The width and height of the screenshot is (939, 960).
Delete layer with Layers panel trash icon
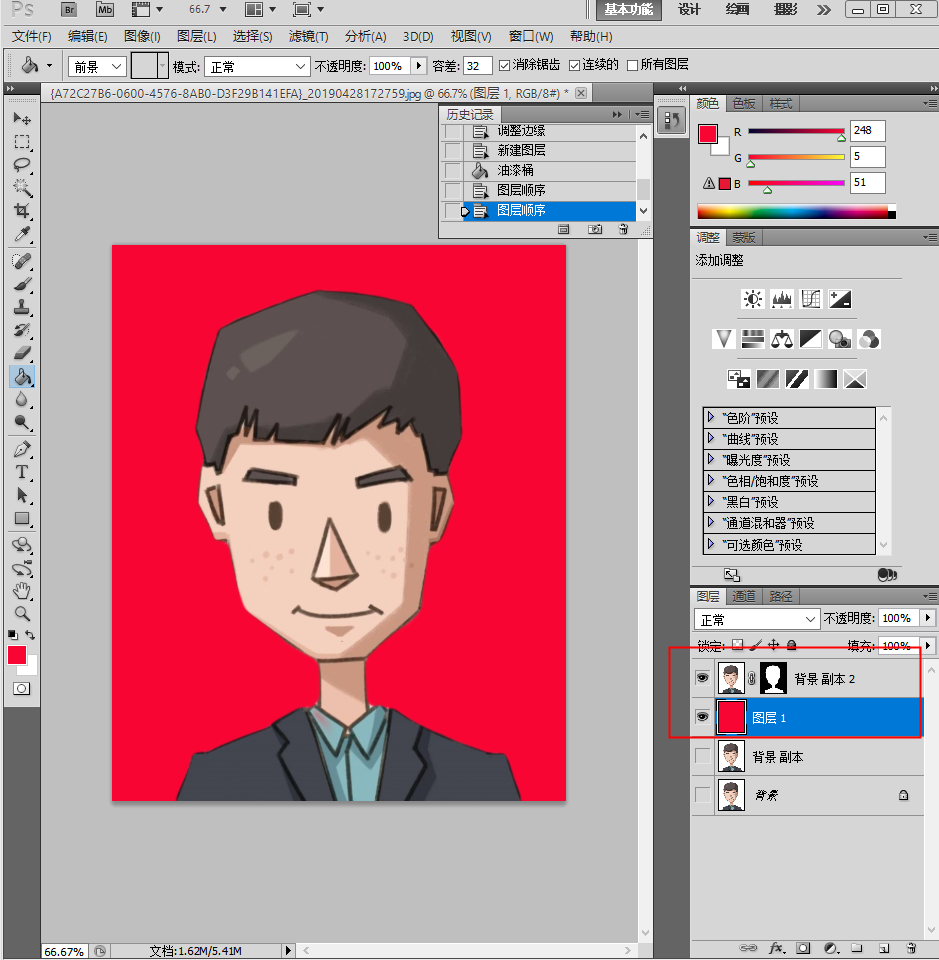911,948
